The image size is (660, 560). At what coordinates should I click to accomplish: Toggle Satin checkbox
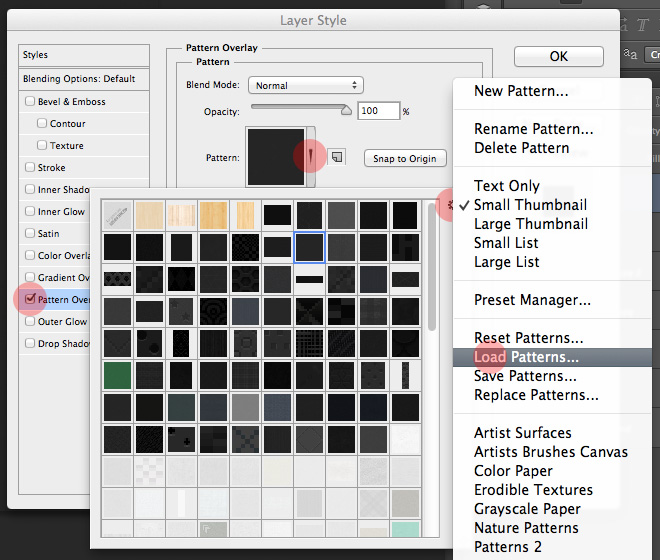(x=30, y=233)
